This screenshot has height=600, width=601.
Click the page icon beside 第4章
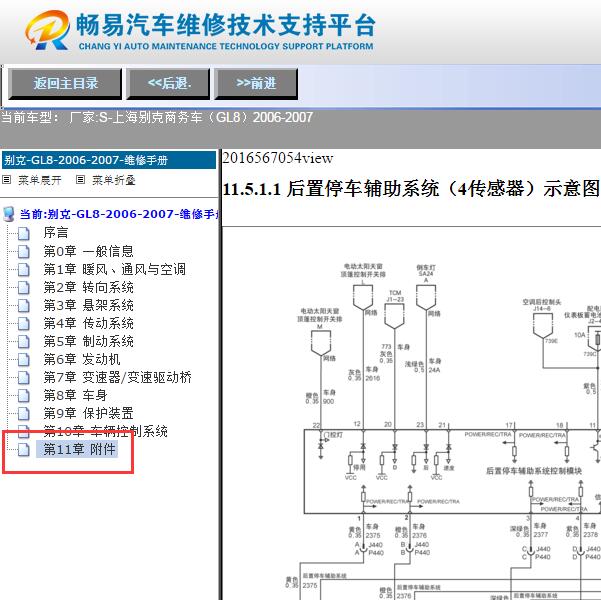24,324
